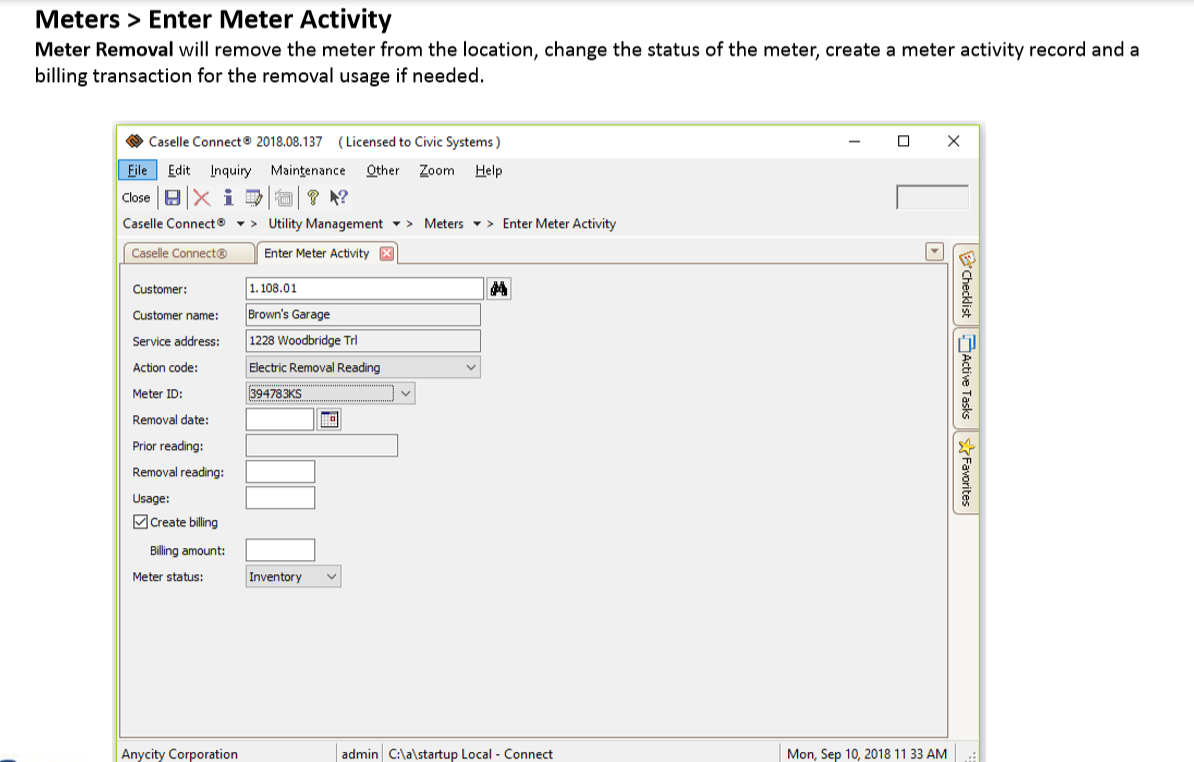Viewport: 1194px width, 762px height.
Task: Click the blue information icon
Action: click(x=228, y=198)
